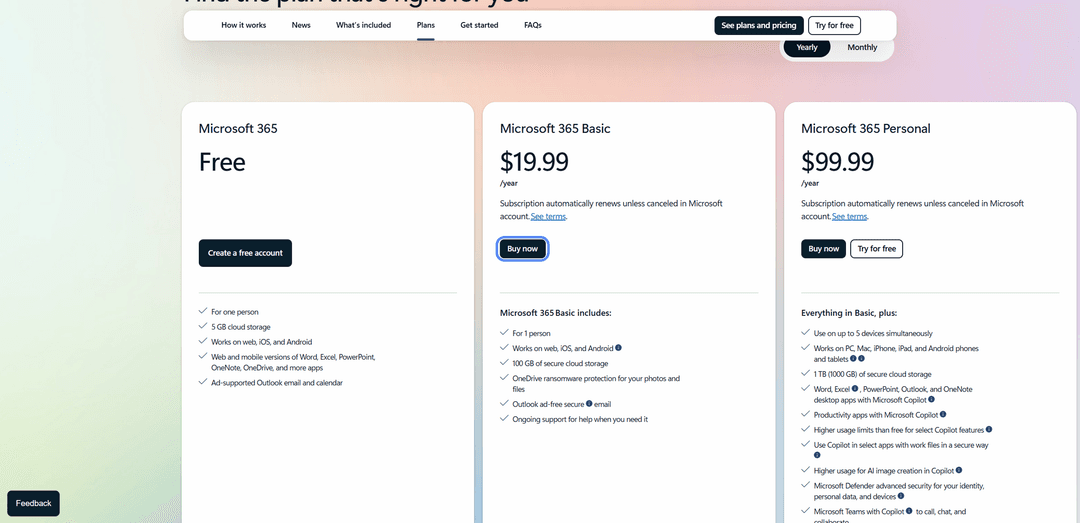
Task: Select the Yearly billing option
Action: pos(807,48)
